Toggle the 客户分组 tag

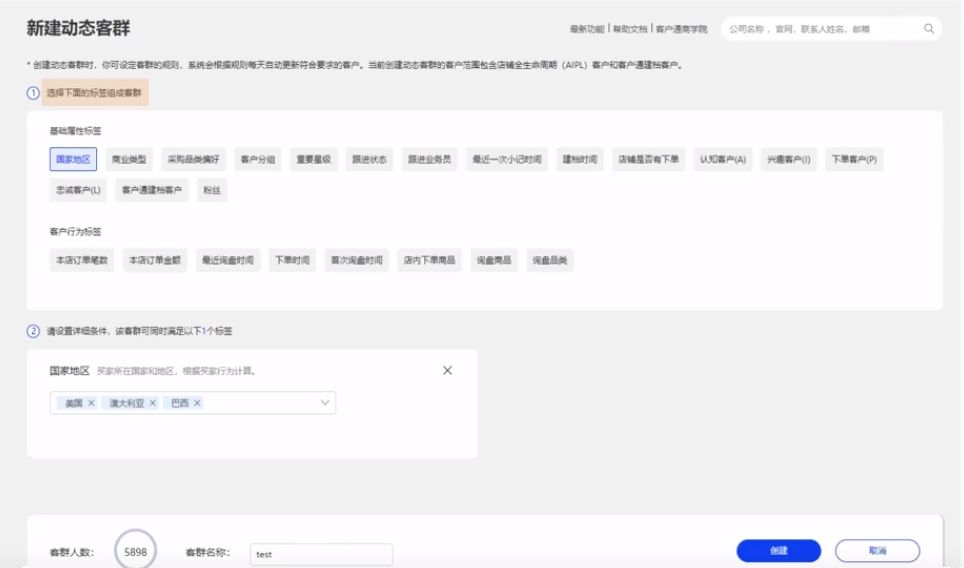pos(258,159)
